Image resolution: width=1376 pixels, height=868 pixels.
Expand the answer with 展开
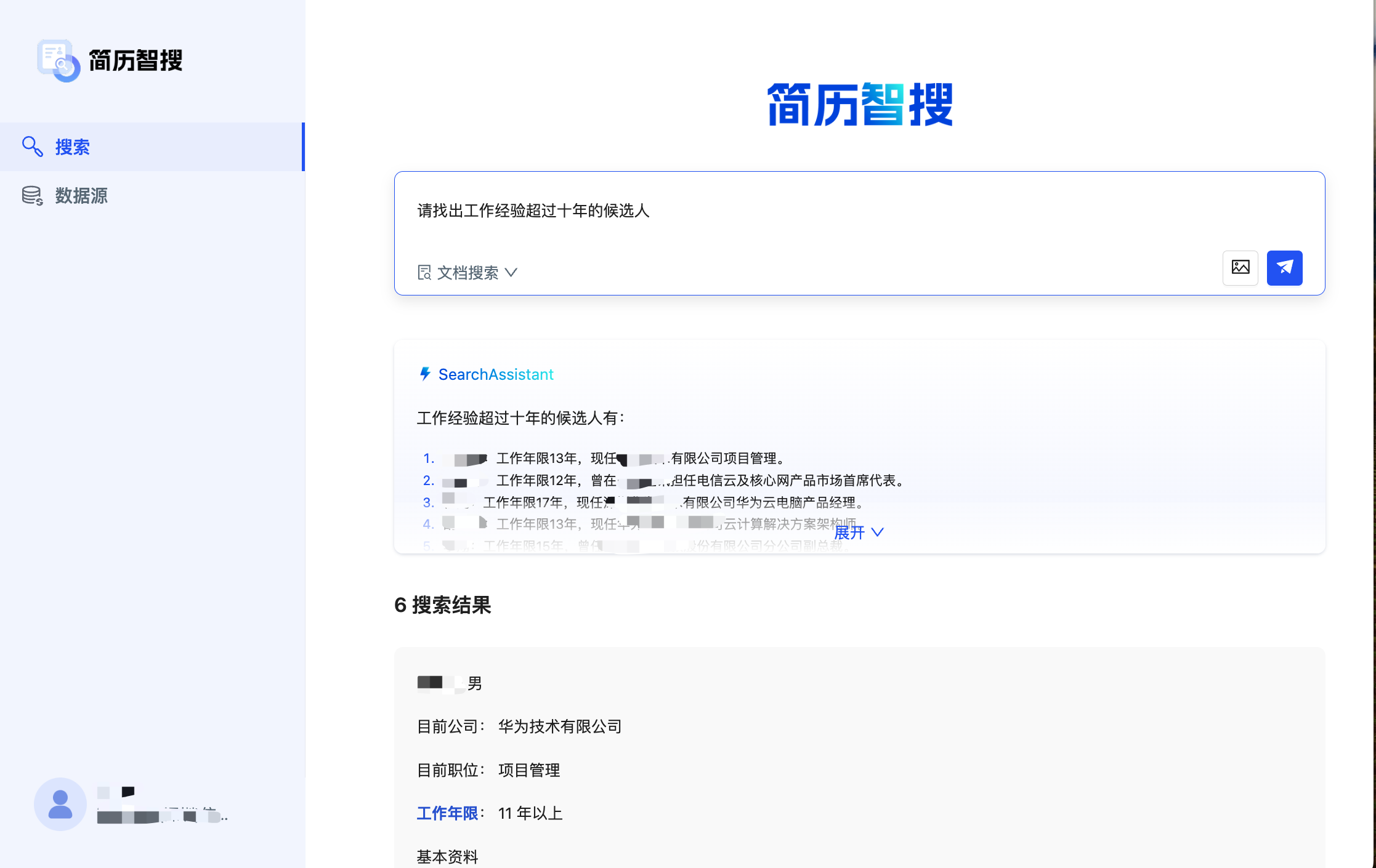849,532
